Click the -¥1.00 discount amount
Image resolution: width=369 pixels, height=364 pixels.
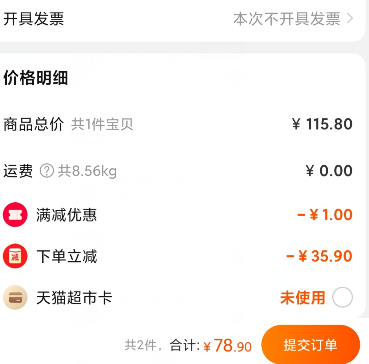tap(324, 215)
